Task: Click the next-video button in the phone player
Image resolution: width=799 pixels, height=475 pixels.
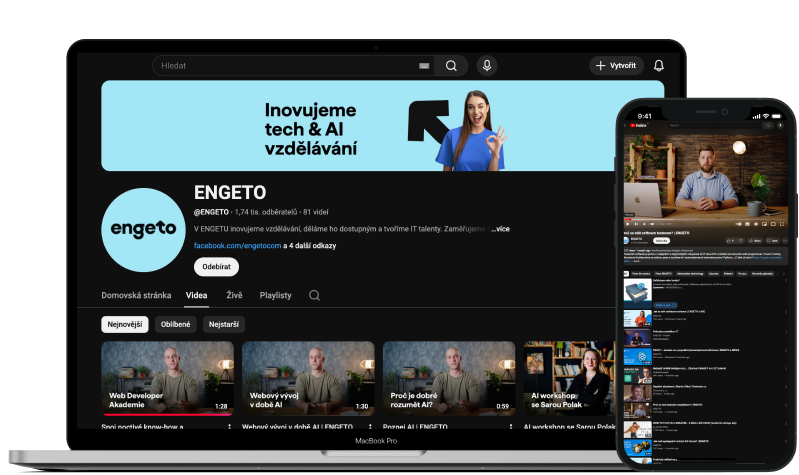Action: click(x=636, y=224)
